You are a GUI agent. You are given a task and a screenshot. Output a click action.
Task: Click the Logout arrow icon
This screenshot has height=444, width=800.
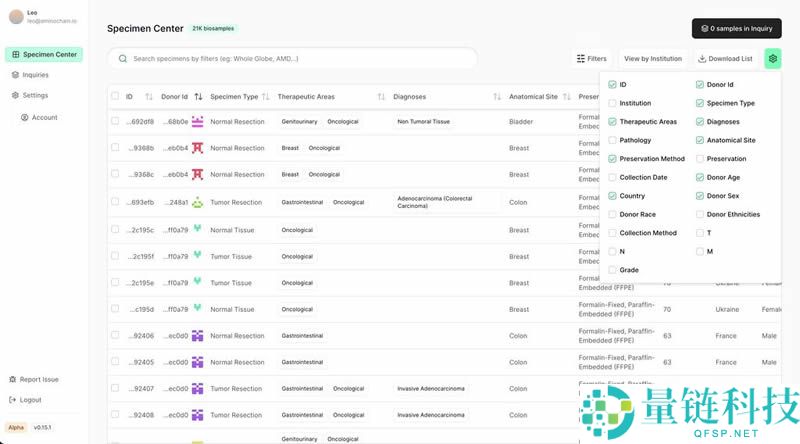coord(13,400)
